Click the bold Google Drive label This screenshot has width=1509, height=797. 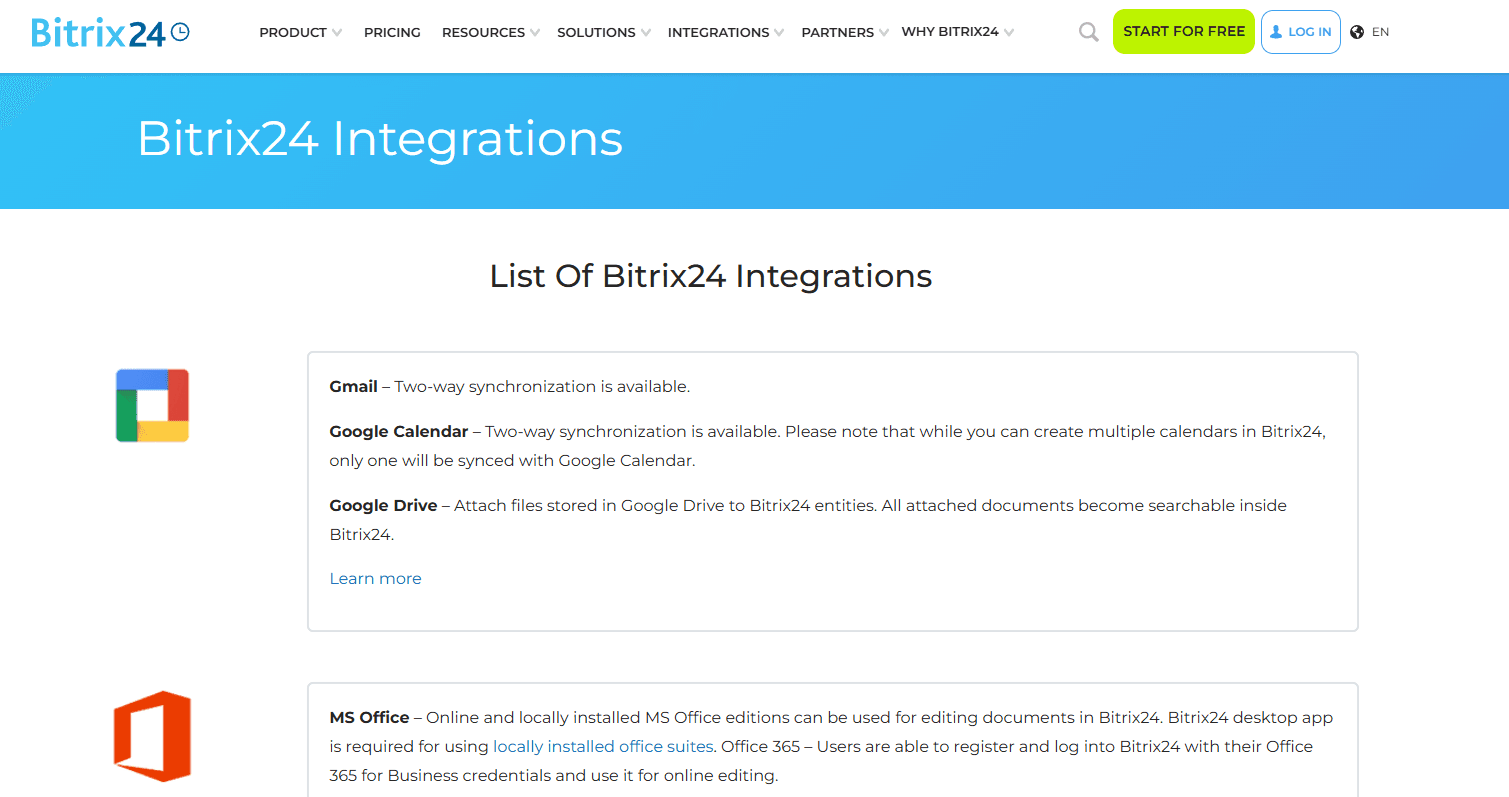pyautogui.click(x=383, y=506)
